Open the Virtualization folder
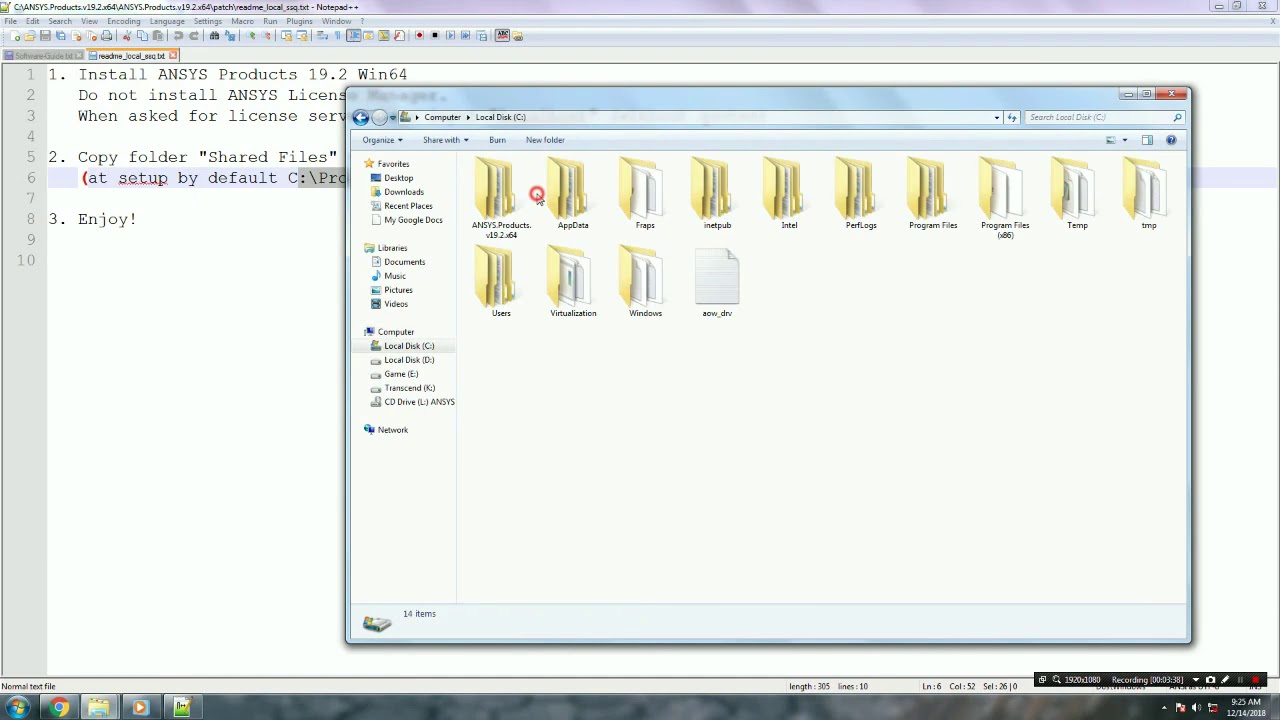Image resolution: width=1280 pixels, height=720 pixels. coord(573,283)
